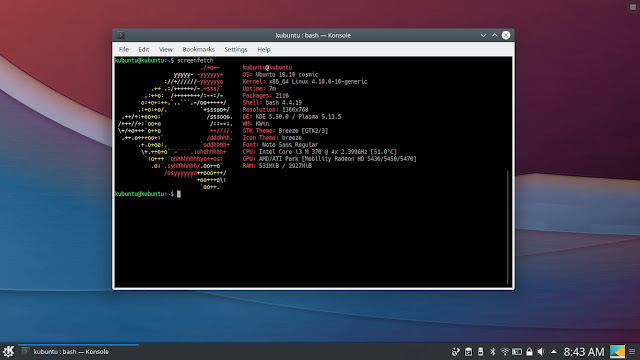Maximize the Konsole window
Screen dimensions: 640x360
pyautogui.click(x=494, y=36)
